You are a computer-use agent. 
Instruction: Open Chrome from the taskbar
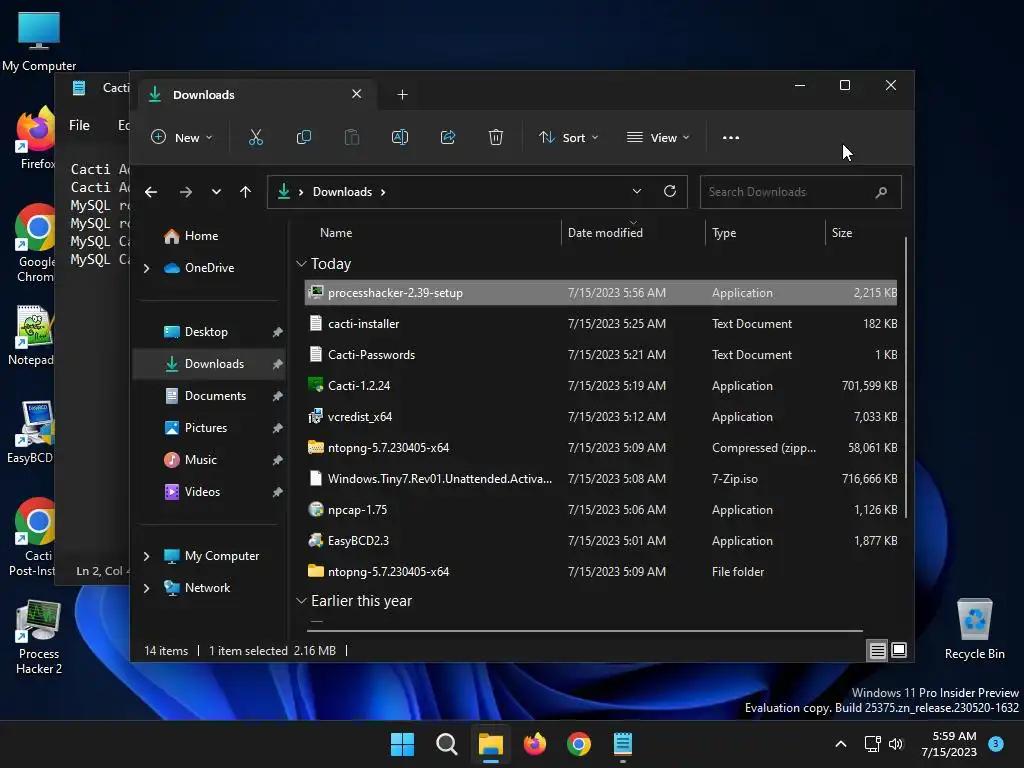point(579,744)
